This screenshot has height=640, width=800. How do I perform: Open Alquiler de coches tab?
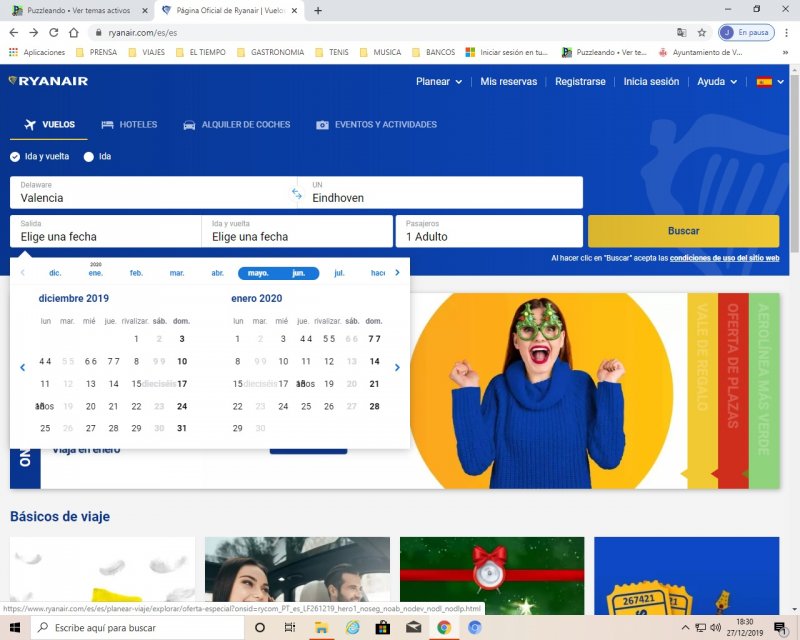(236, 125)
